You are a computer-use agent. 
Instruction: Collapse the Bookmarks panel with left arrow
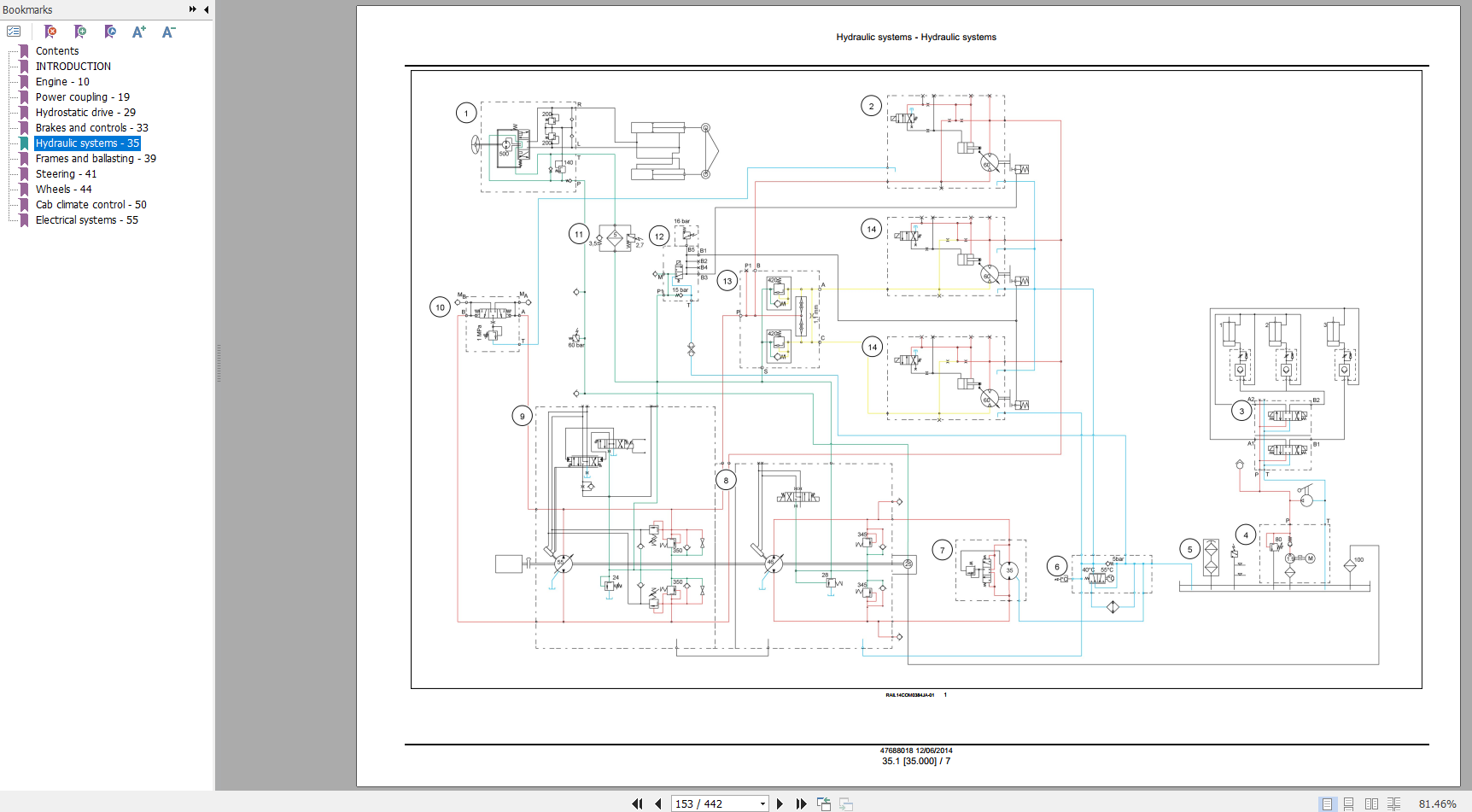[207, 9]
